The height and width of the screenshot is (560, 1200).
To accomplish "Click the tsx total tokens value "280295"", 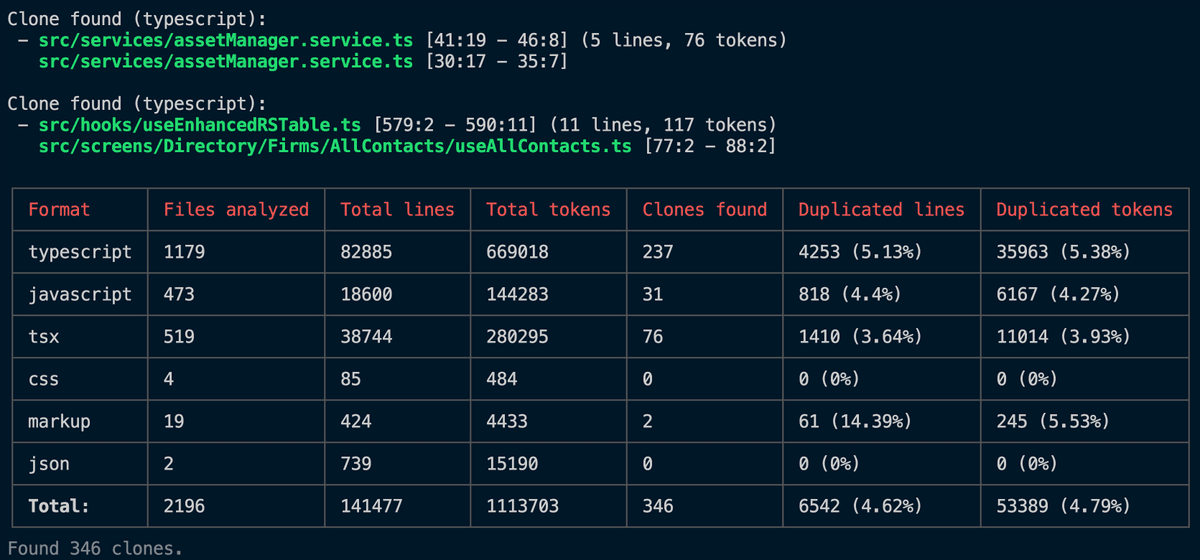I will [x=517, y=337].
